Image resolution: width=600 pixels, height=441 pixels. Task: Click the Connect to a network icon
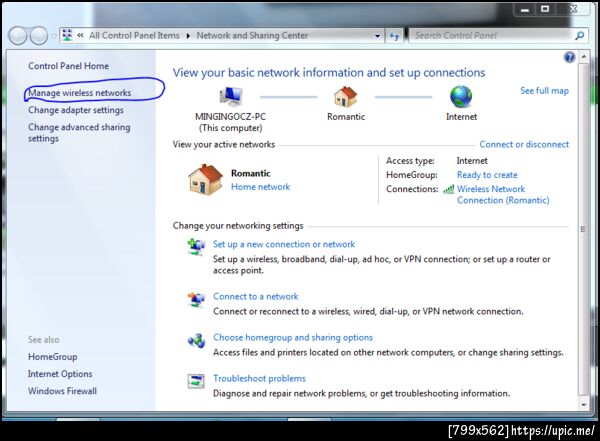[196, 299]
